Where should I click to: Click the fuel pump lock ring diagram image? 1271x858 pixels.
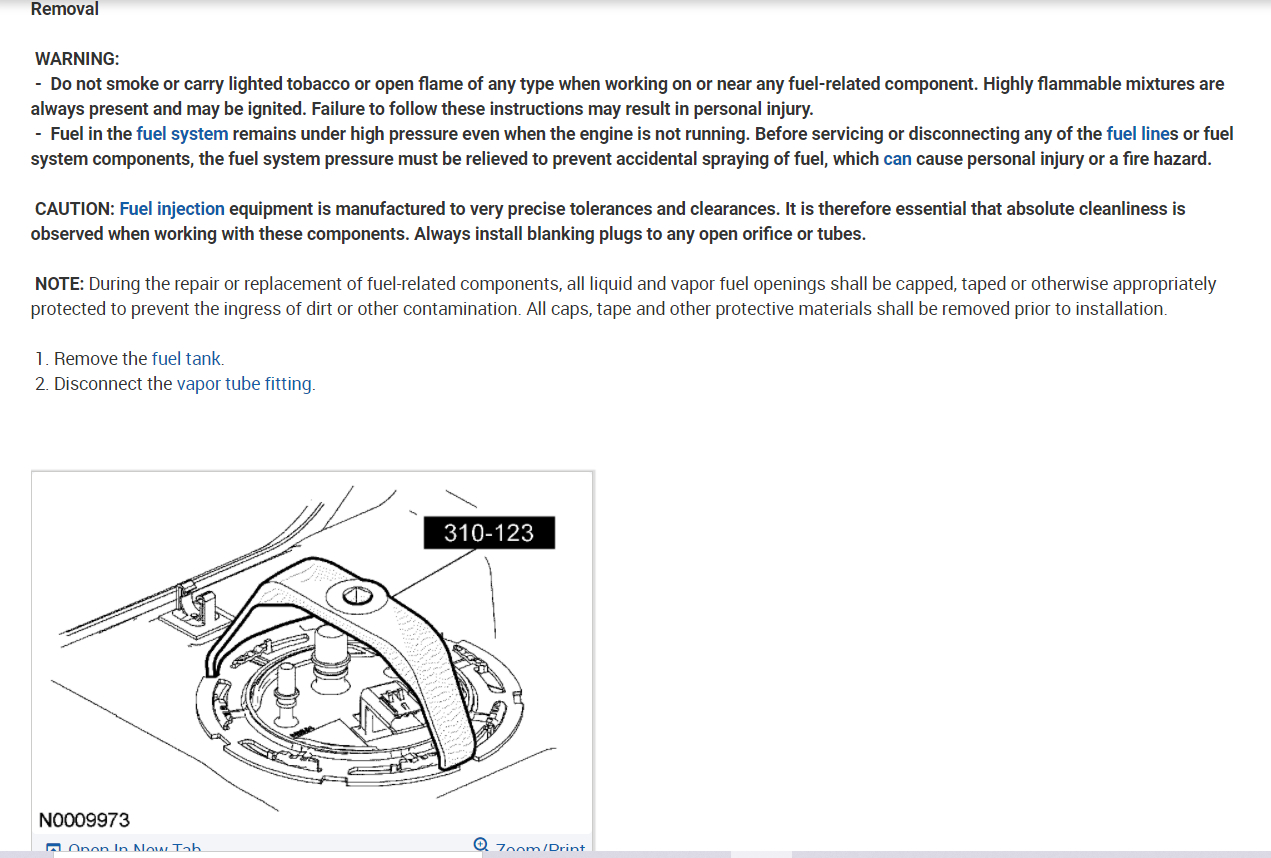pos(312,653)
